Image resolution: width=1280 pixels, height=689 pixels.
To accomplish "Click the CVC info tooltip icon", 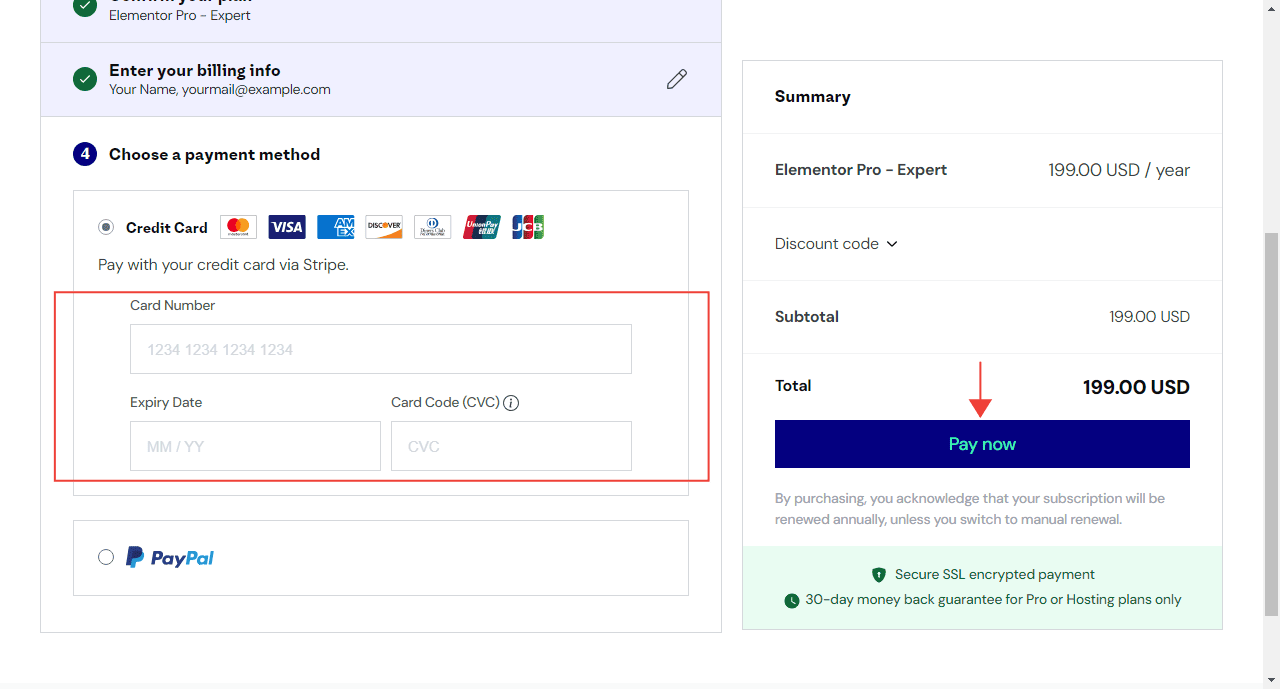I will (x=511, y=403).
